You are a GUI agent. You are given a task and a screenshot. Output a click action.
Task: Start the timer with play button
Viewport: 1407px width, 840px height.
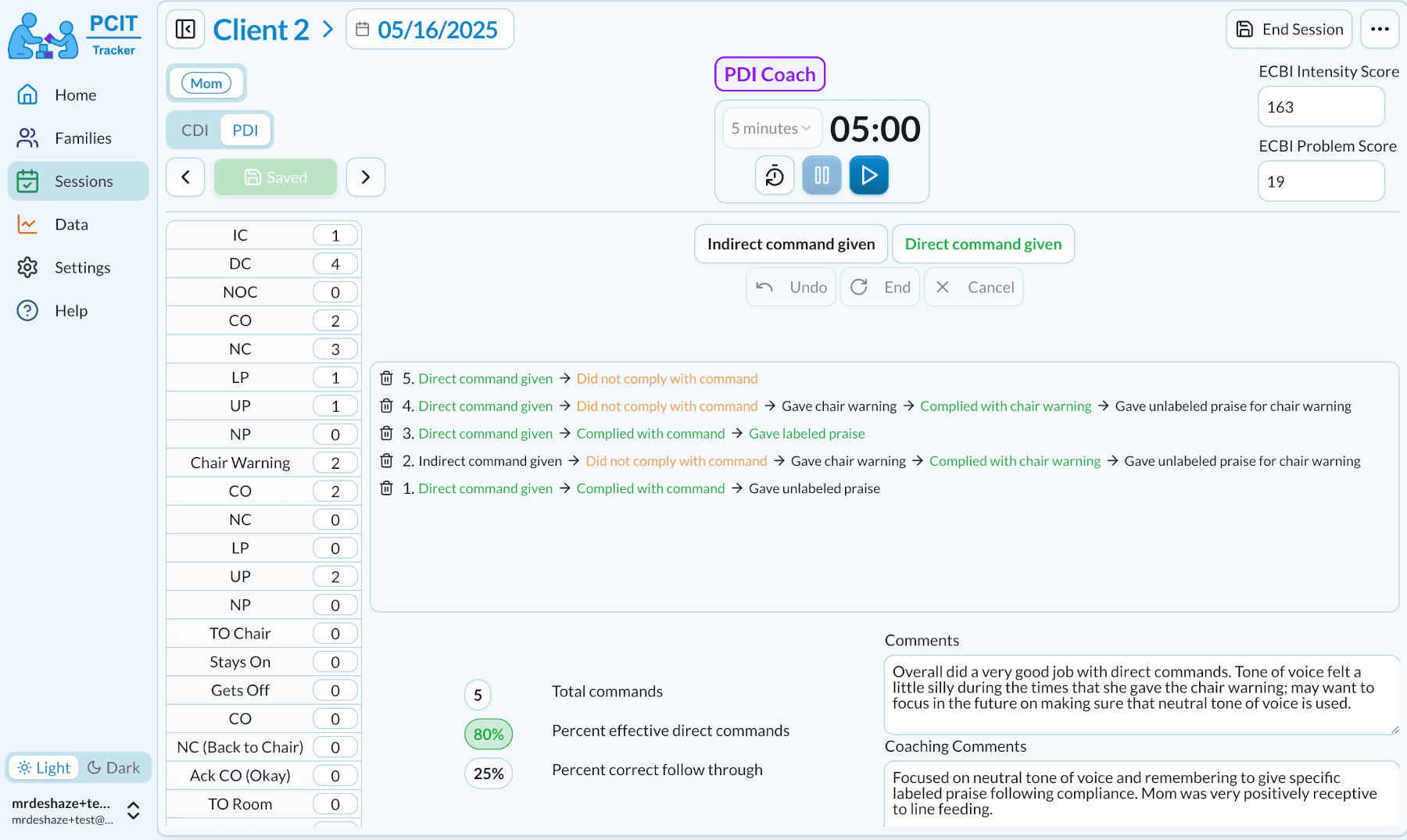point(868,176)
